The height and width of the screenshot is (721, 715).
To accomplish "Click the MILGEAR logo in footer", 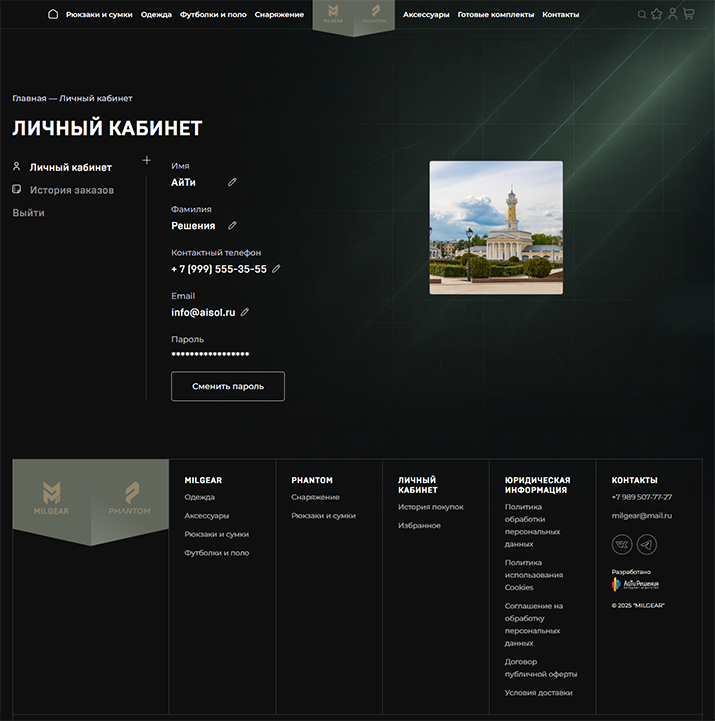I will point(51,498).
